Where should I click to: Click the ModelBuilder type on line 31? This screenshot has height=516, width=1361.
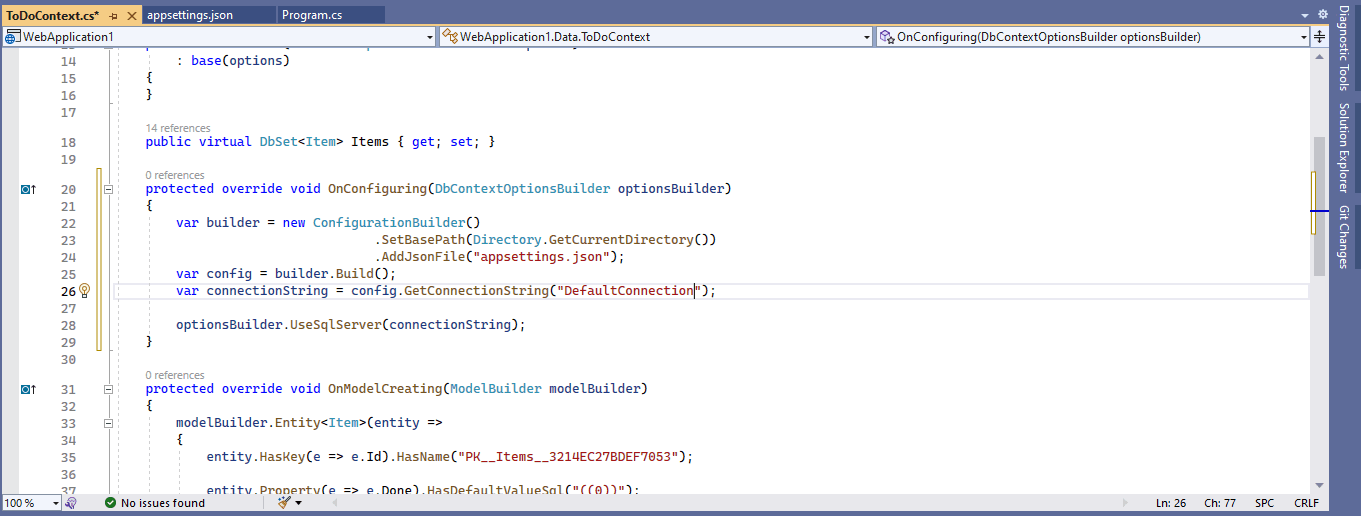pos(495,389)
